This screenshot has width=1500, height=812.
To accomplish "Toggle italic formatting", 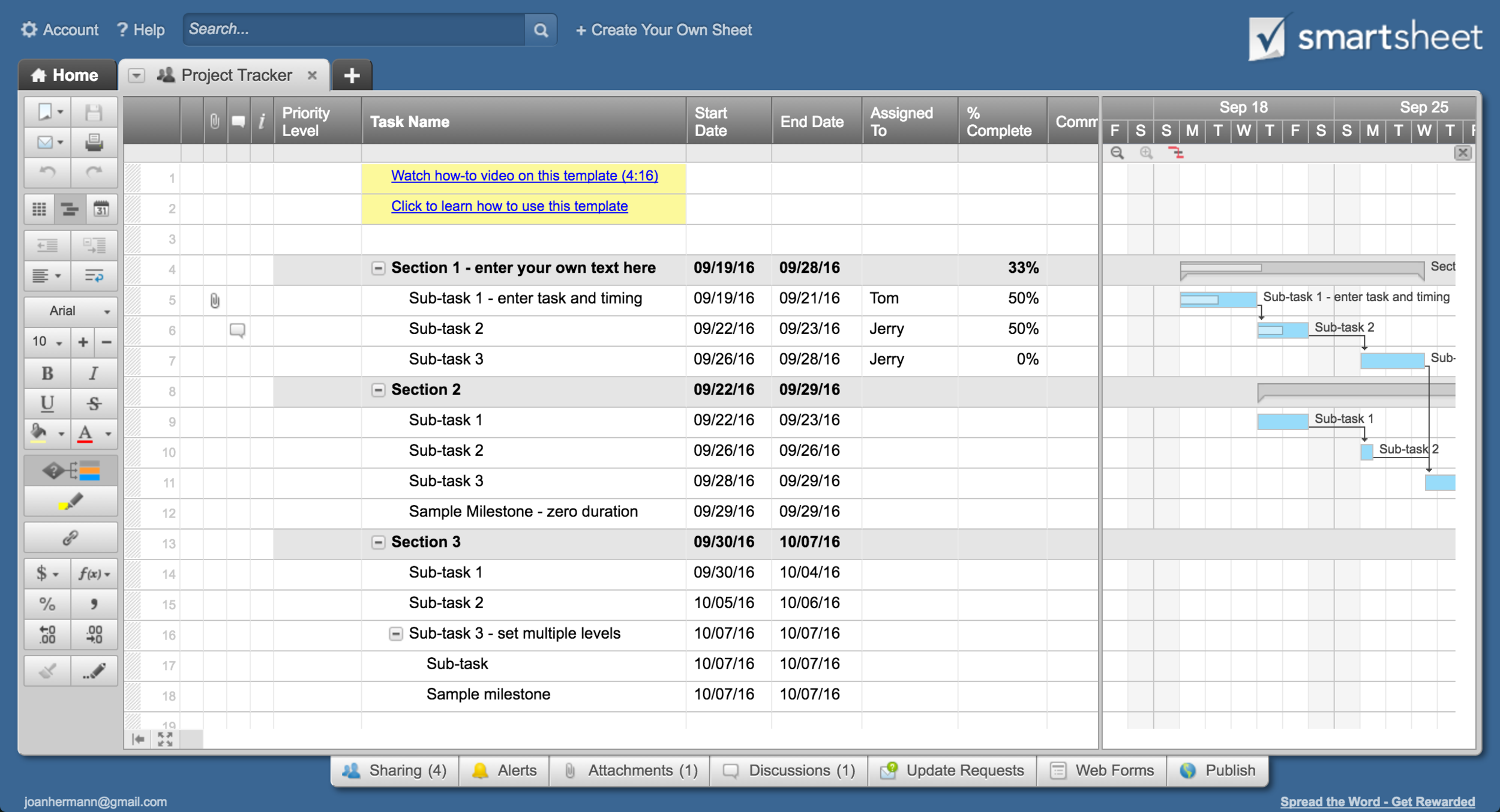I will click(x=94, y=373).
